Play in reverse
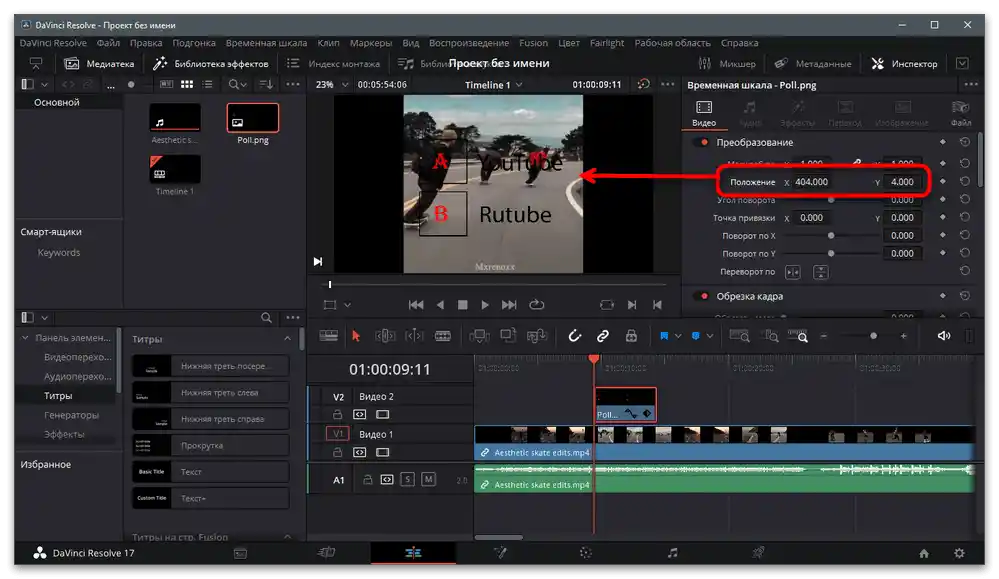Screen dimensions: 999x579 point(440,305)
